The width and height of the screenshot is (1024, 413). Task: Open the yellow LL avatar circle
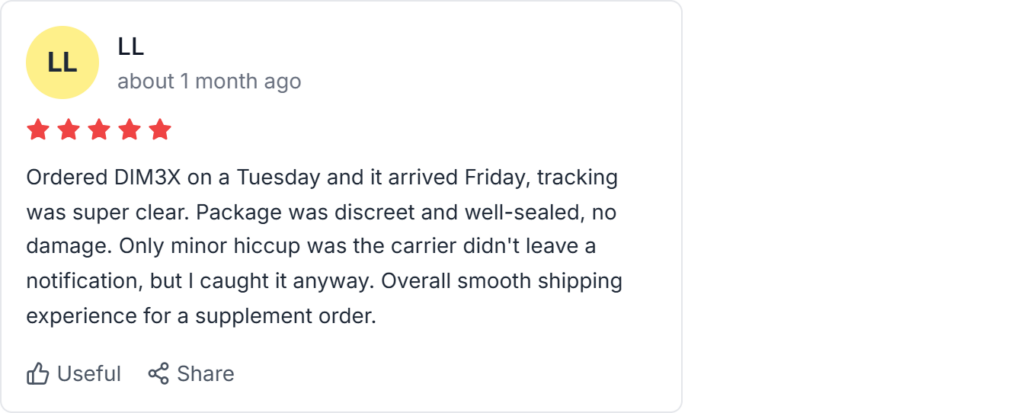pos(62,62)
